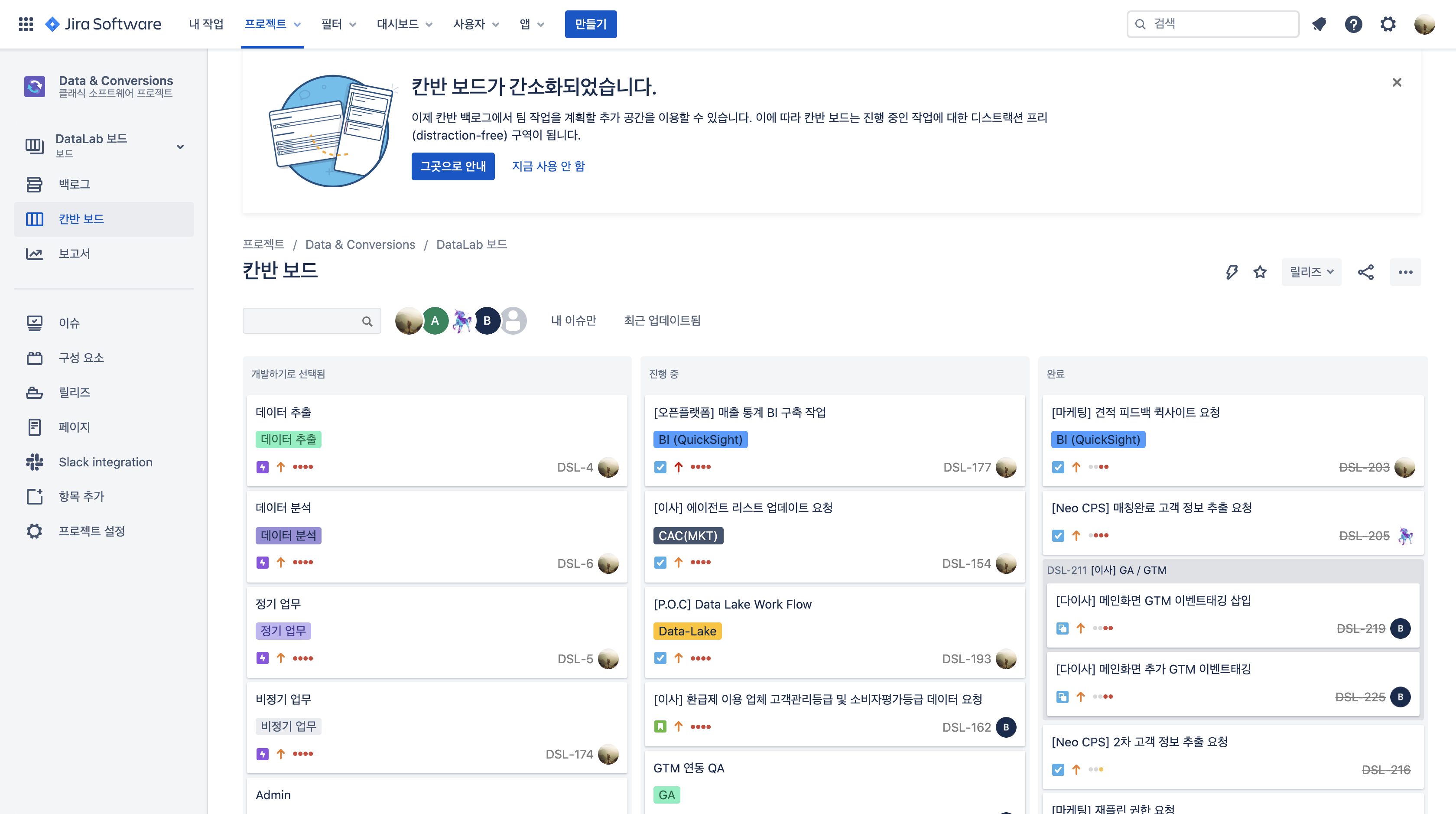Open 백로그 from the sidebar
This screenshot has height=814, width=1456.
75,184
